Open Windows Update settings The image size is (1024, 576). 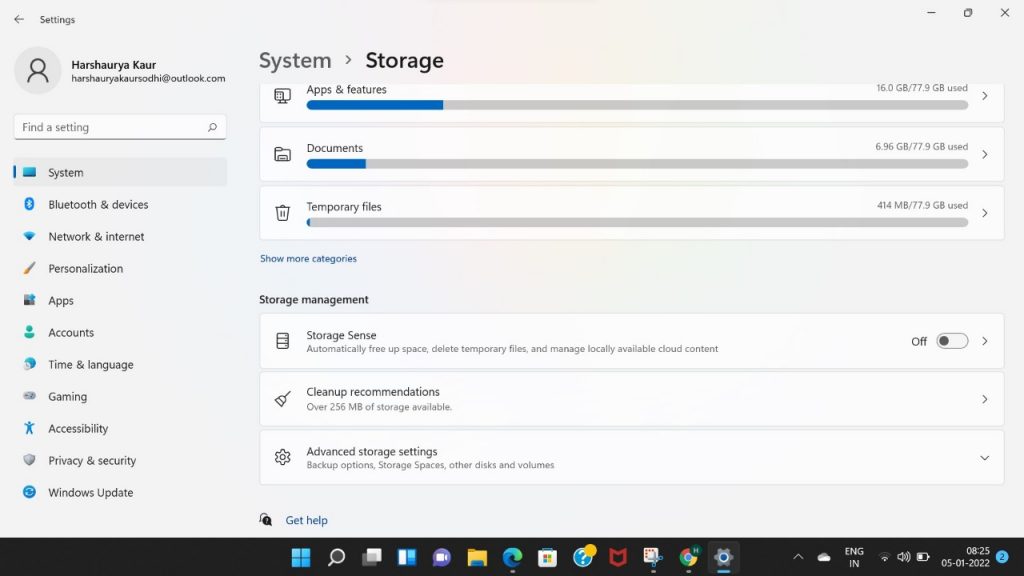tap(120, 492)
